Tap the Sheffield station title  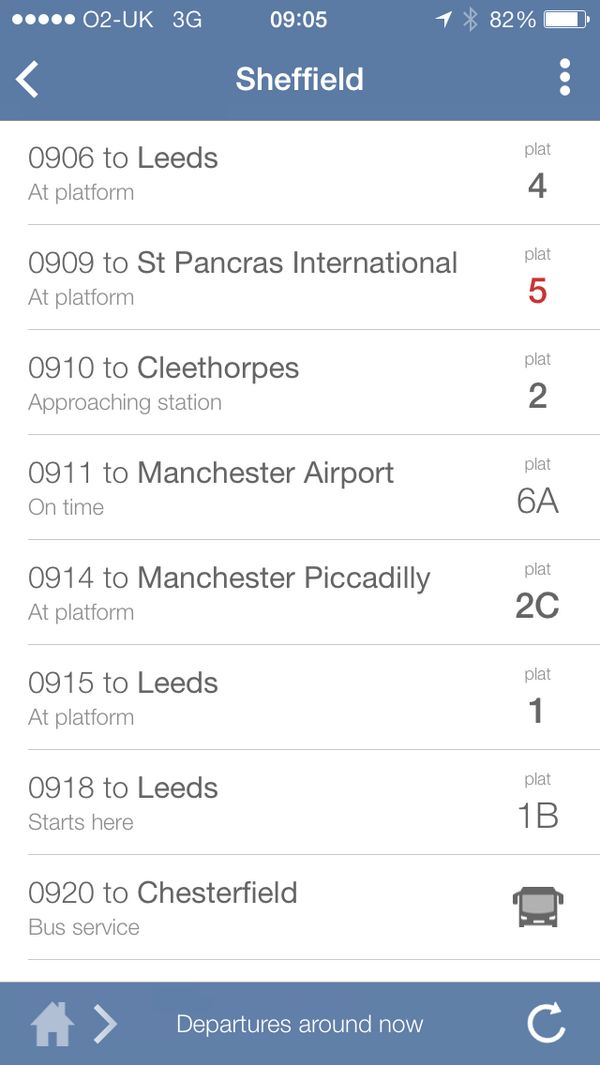[x=300, y=79]
